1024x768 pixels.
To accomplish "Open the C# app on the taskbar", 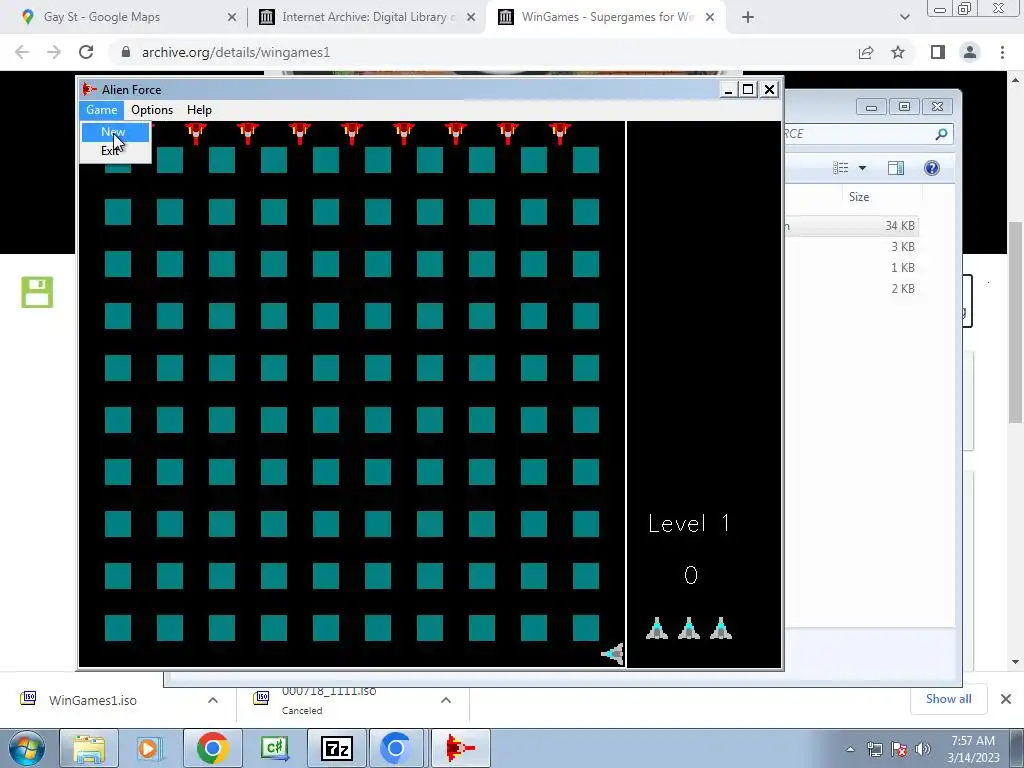I will [x=274, y=748].
